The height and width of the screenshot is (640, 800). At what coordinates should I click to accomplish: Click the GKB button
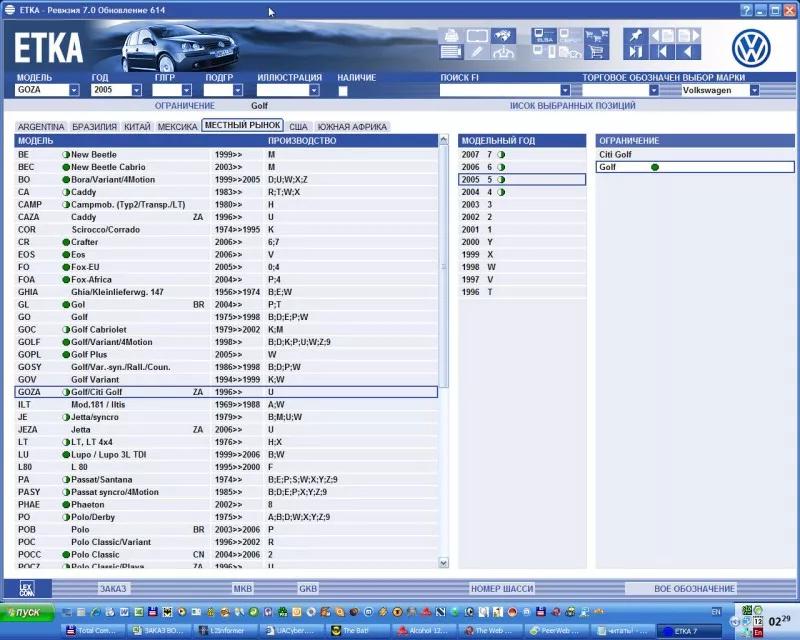tap(308, 588)
